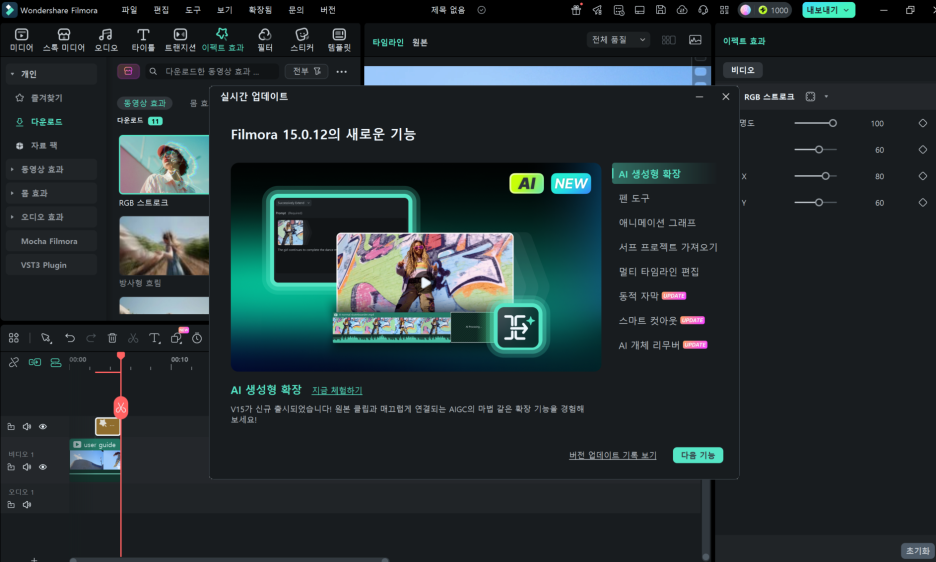936x562 pixels.
Task: Open the 도구 menu
Action: click(193, 10)
